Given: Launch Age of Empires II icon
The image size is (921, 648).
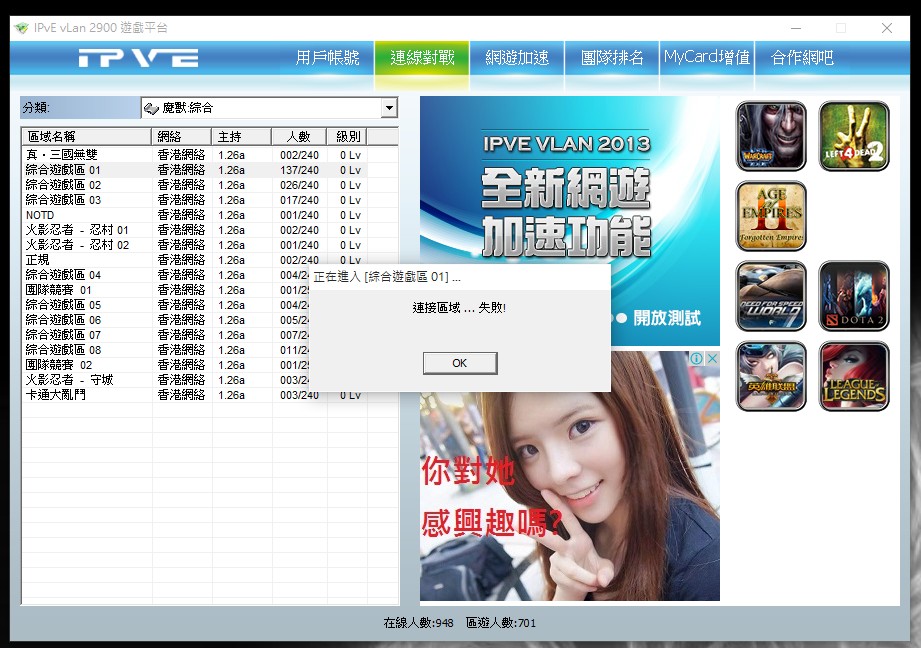Looking at the screenshot, I should click(771, 216).
